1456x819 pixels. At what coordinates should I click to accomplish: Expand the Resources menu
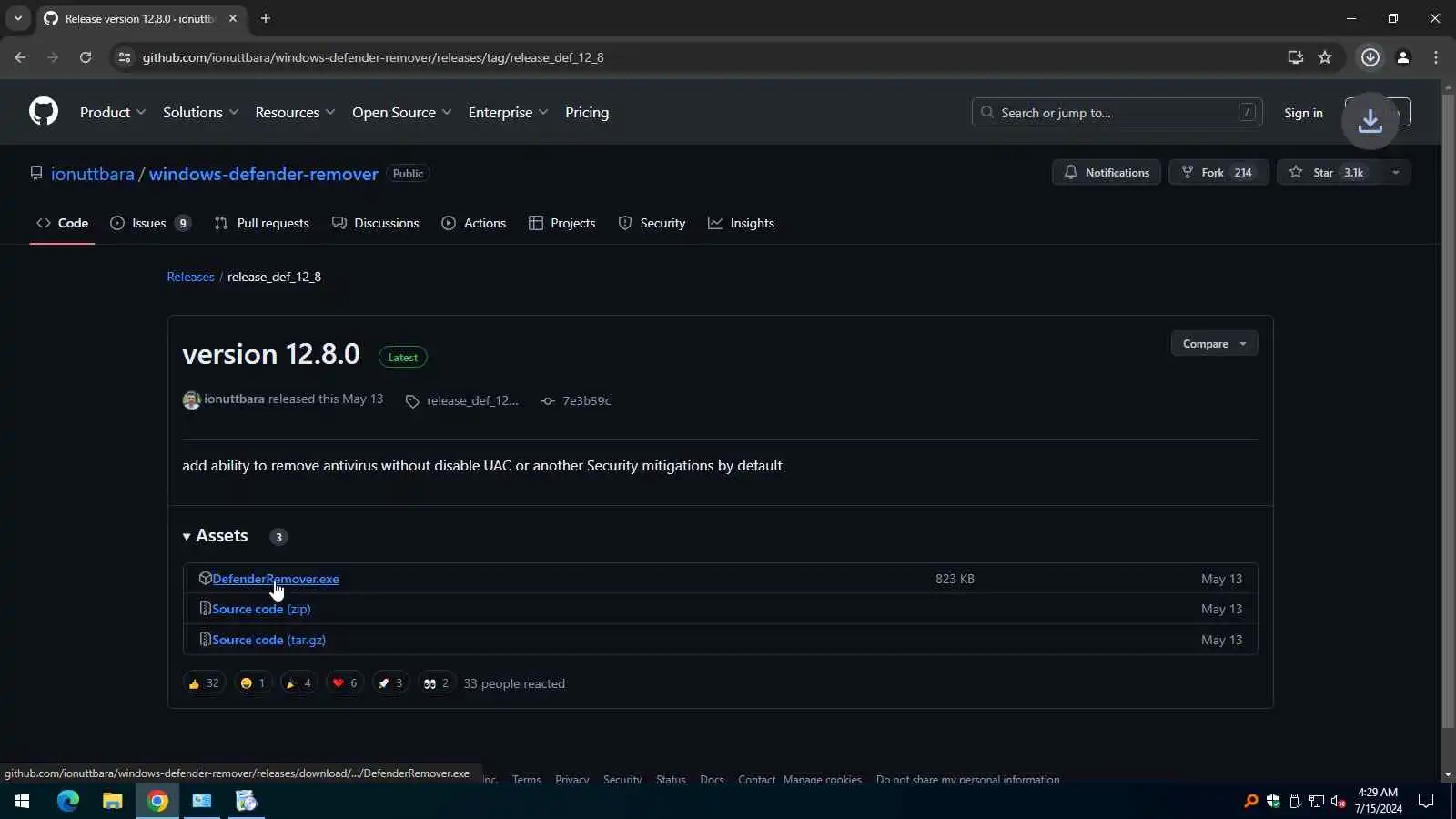[295, 112]
